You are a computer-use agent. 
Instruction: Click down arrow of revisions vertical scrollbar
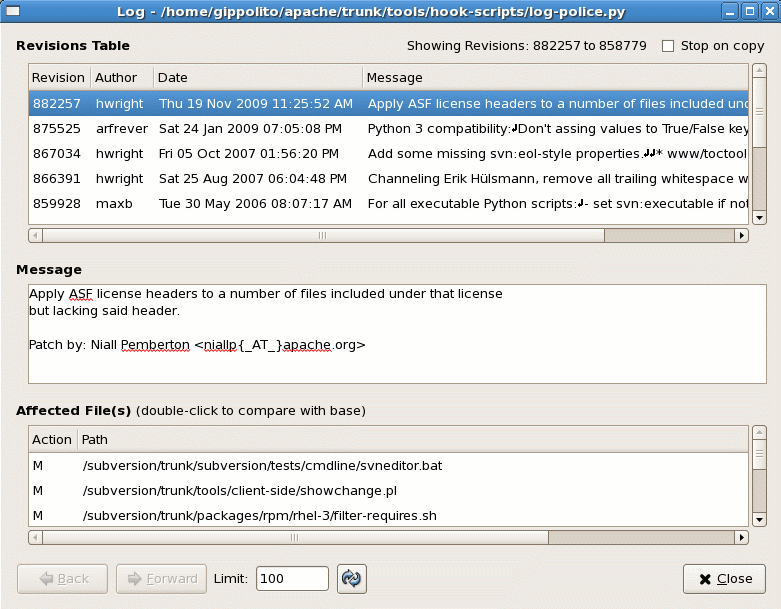(x=759, y=218)
